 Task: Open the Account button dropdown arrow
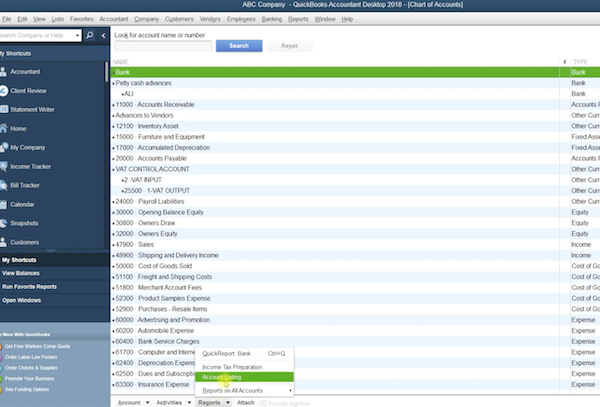click(148, 402)
